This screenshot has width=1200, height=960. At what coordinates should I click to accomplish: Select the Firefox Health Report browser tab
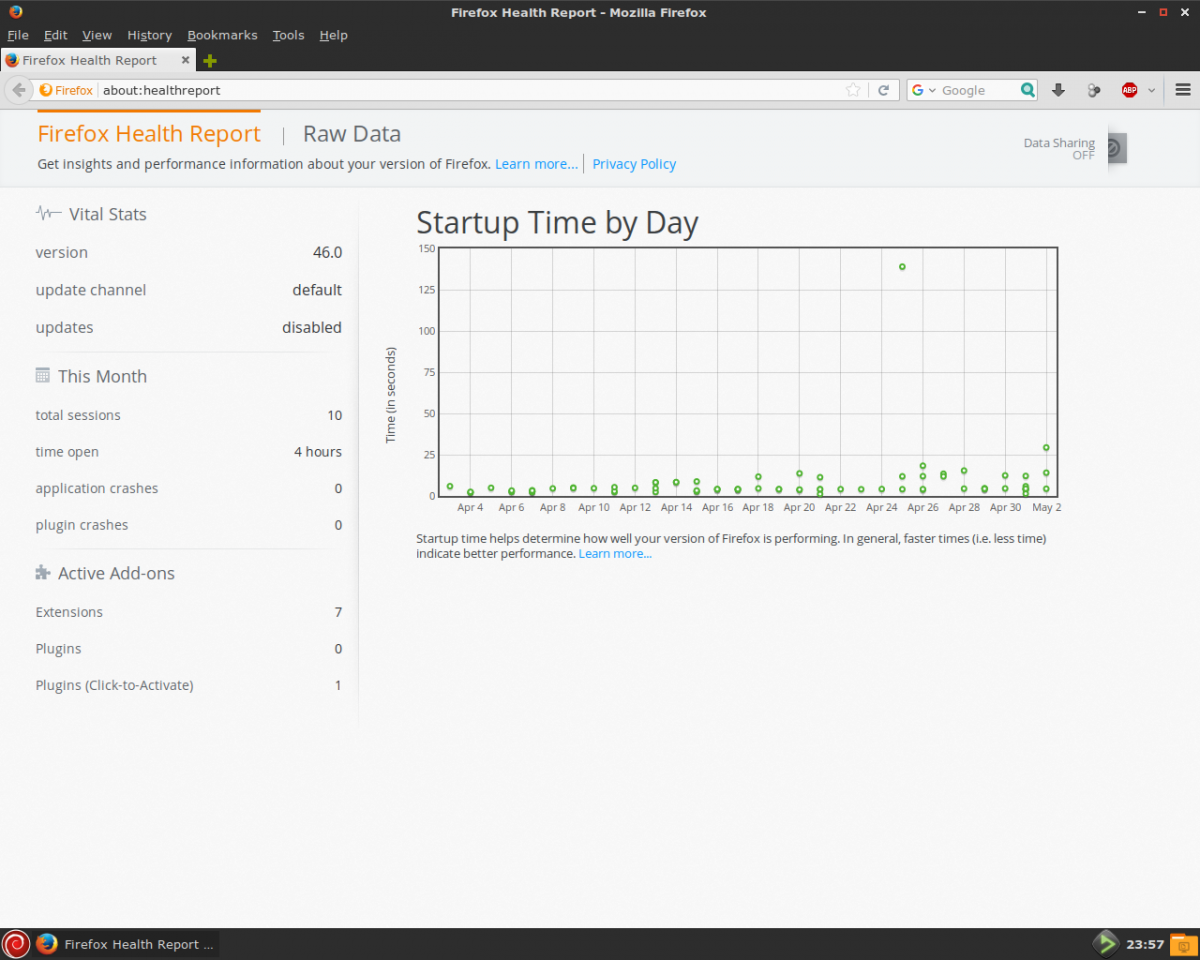tap(98, 60)
